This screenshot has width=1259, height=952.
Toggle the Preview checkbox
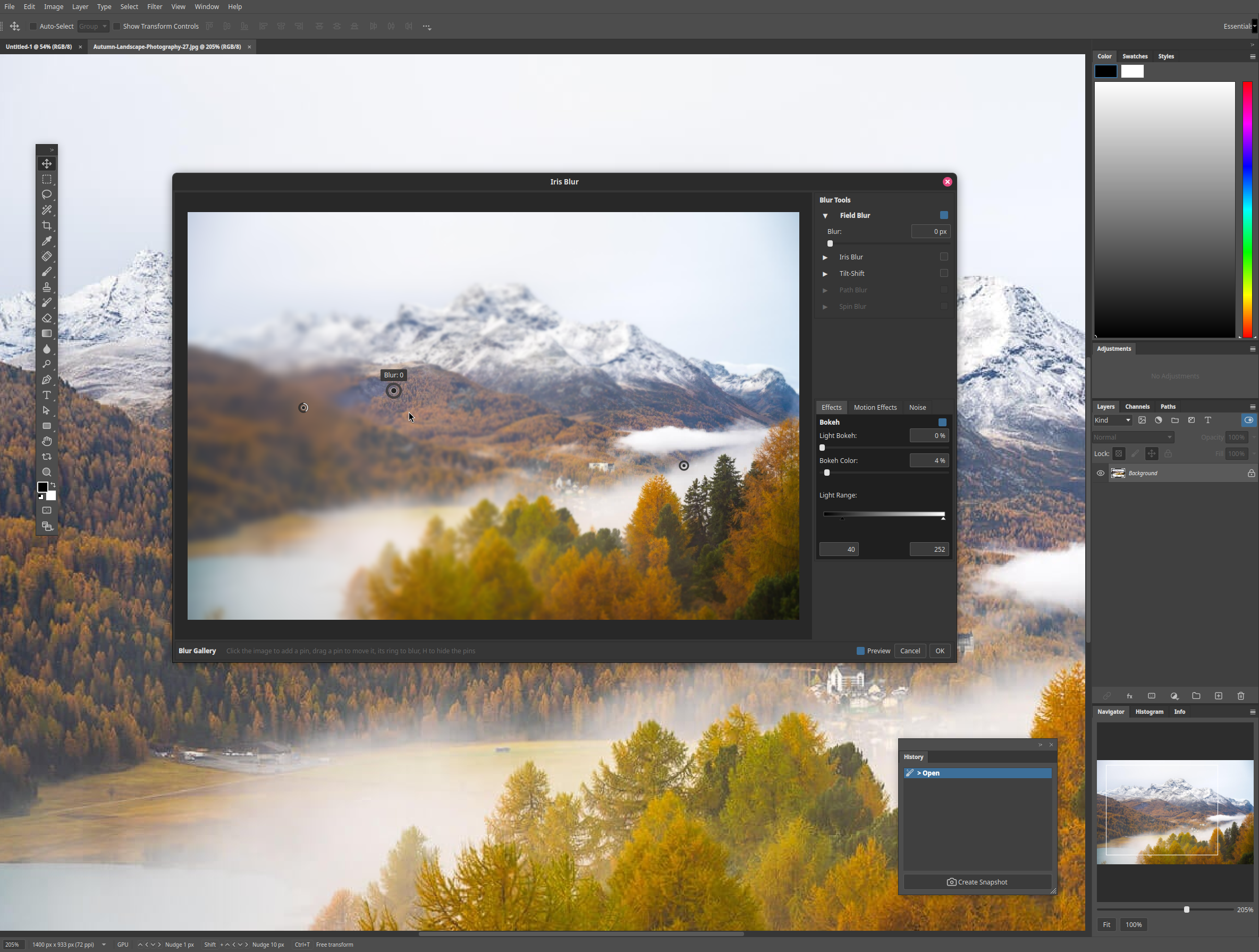pos(860,651)
